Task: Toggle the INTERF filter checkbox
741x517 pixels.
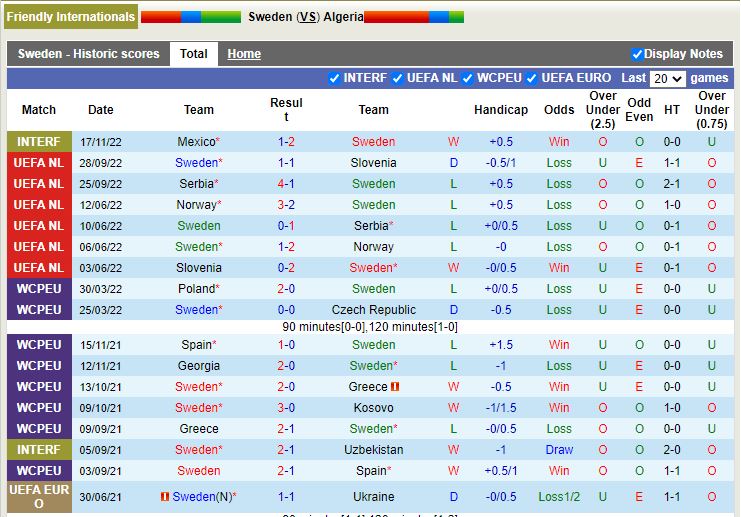Action: point(334,78)
